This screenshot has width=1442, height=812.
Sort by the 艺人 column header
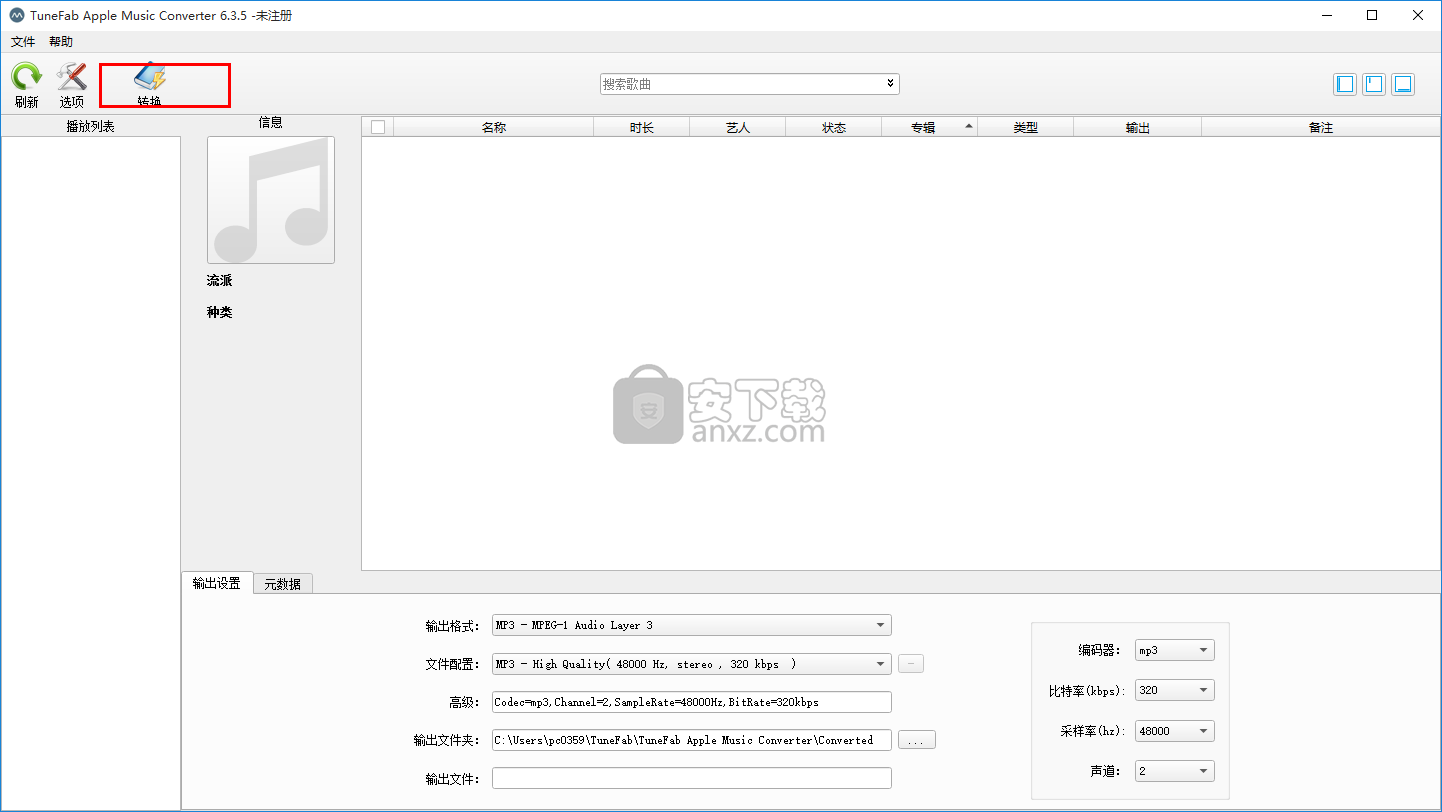click(x=738, y=127)
